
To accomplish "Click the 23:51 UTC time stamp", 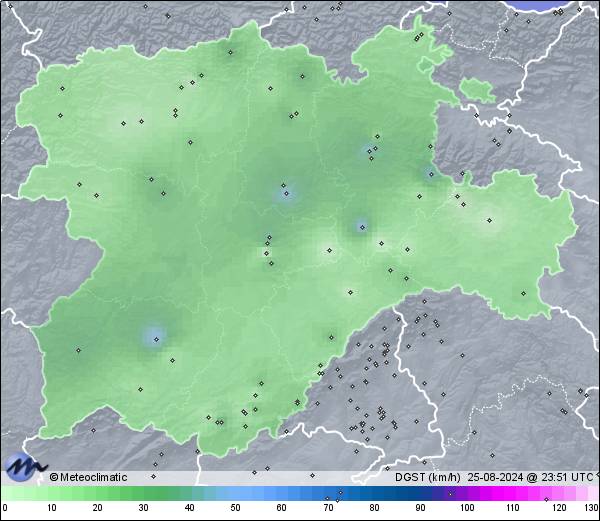I will pos(567,477).
